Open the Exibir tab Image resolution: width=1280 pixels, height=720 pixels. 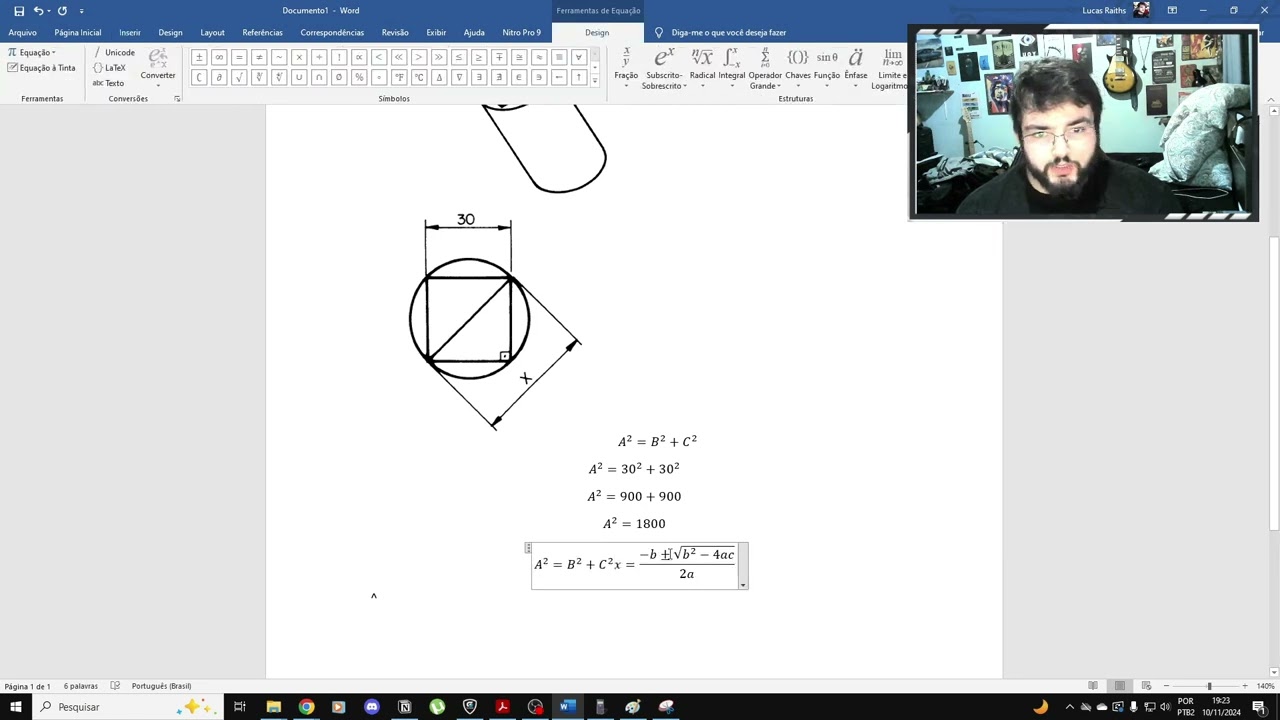point(436,33)
